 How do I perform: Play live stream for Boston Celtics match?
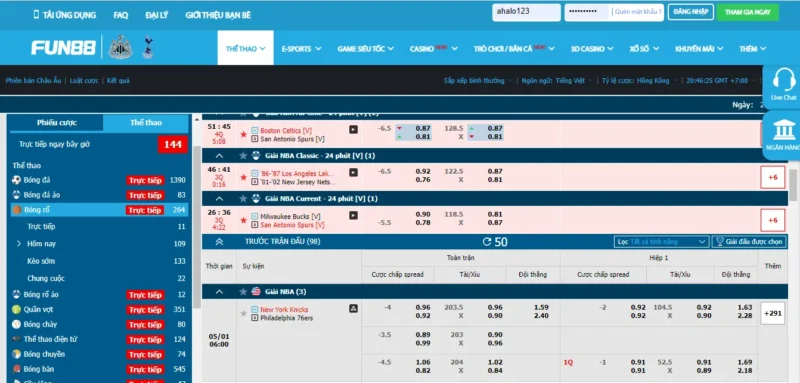tap(353, 130)
